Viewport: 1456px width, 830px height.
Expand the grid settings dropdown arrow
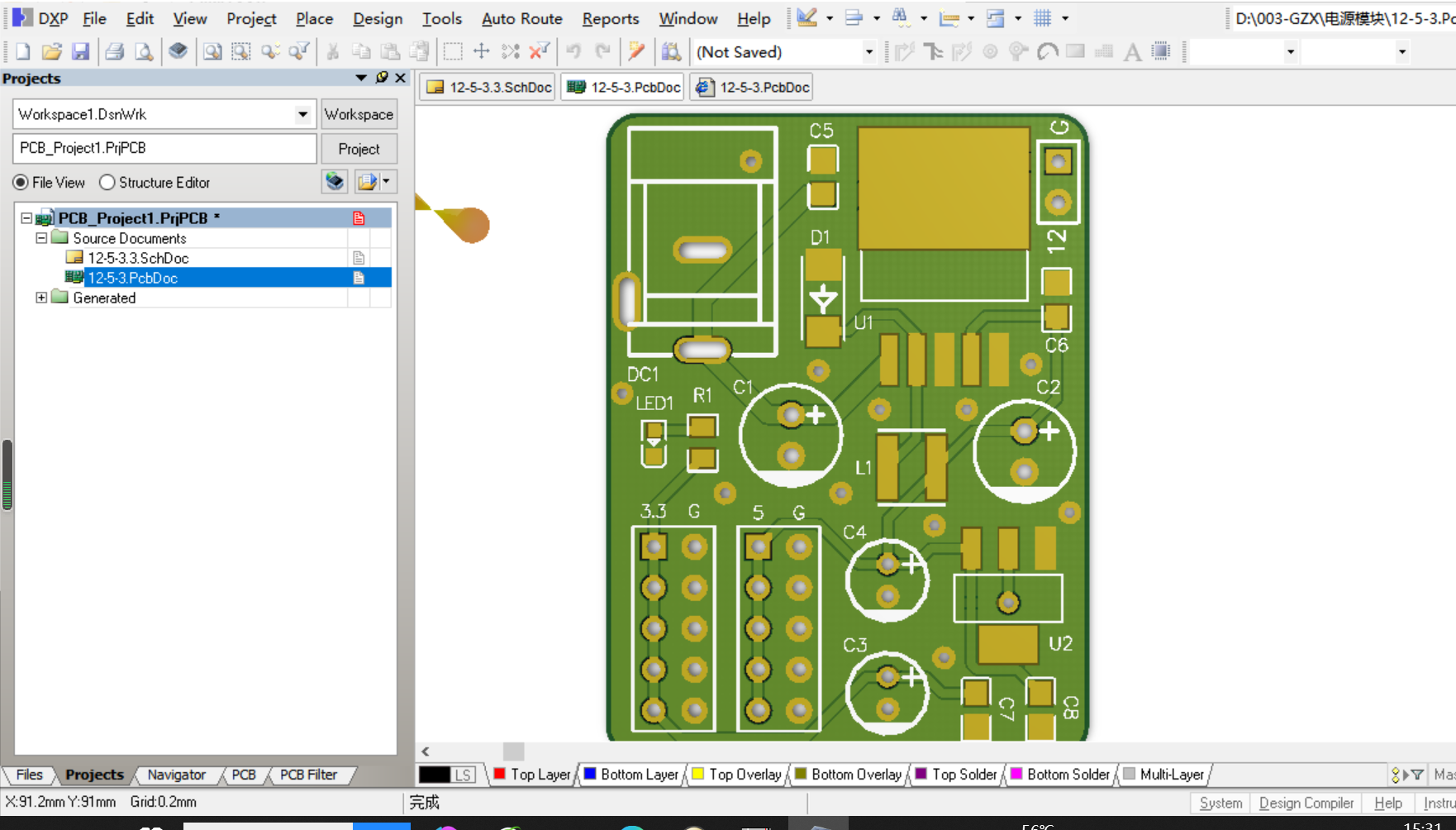pos(1065,17)
